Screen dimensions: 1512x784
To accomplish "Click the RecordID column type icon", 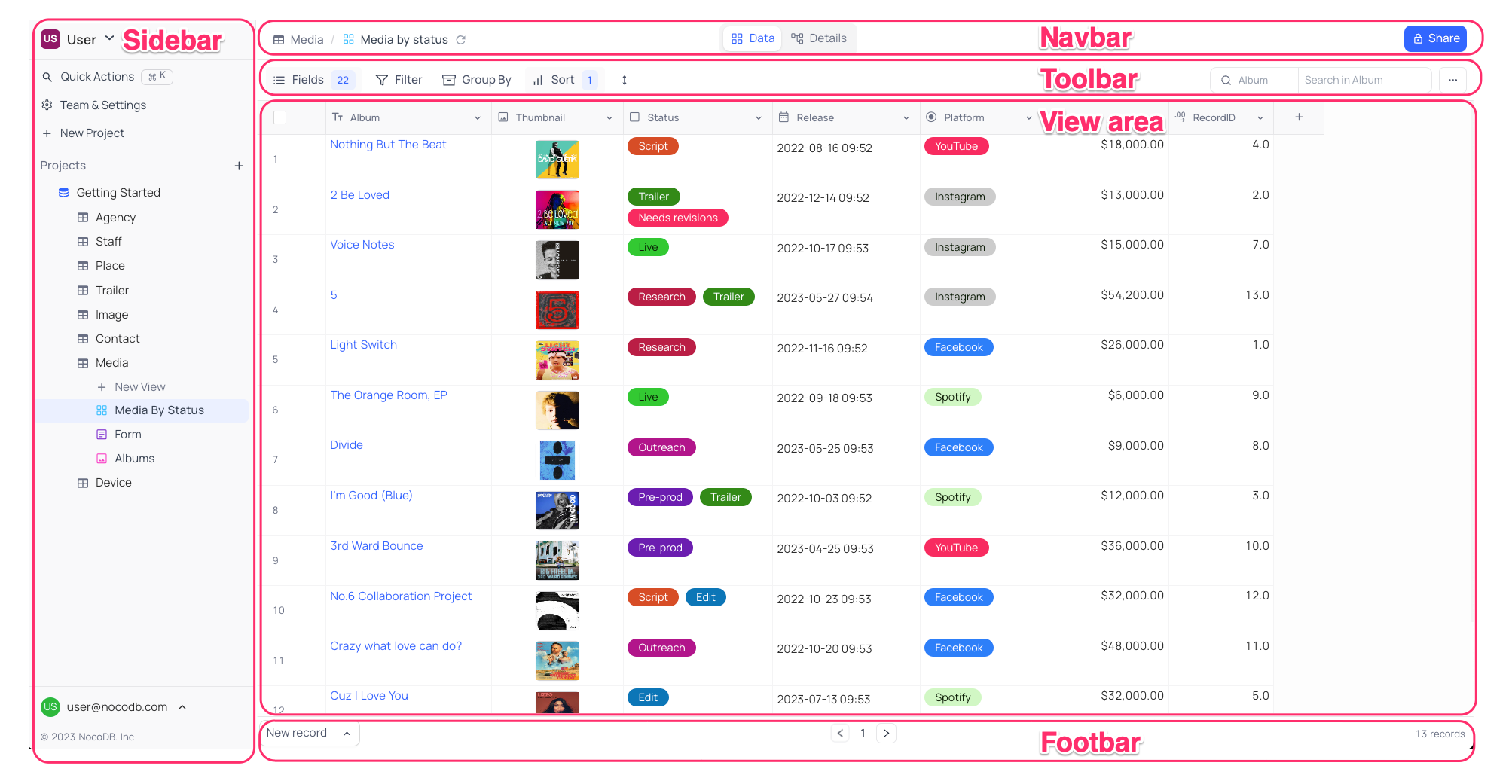I will (x=1180, y=117).
